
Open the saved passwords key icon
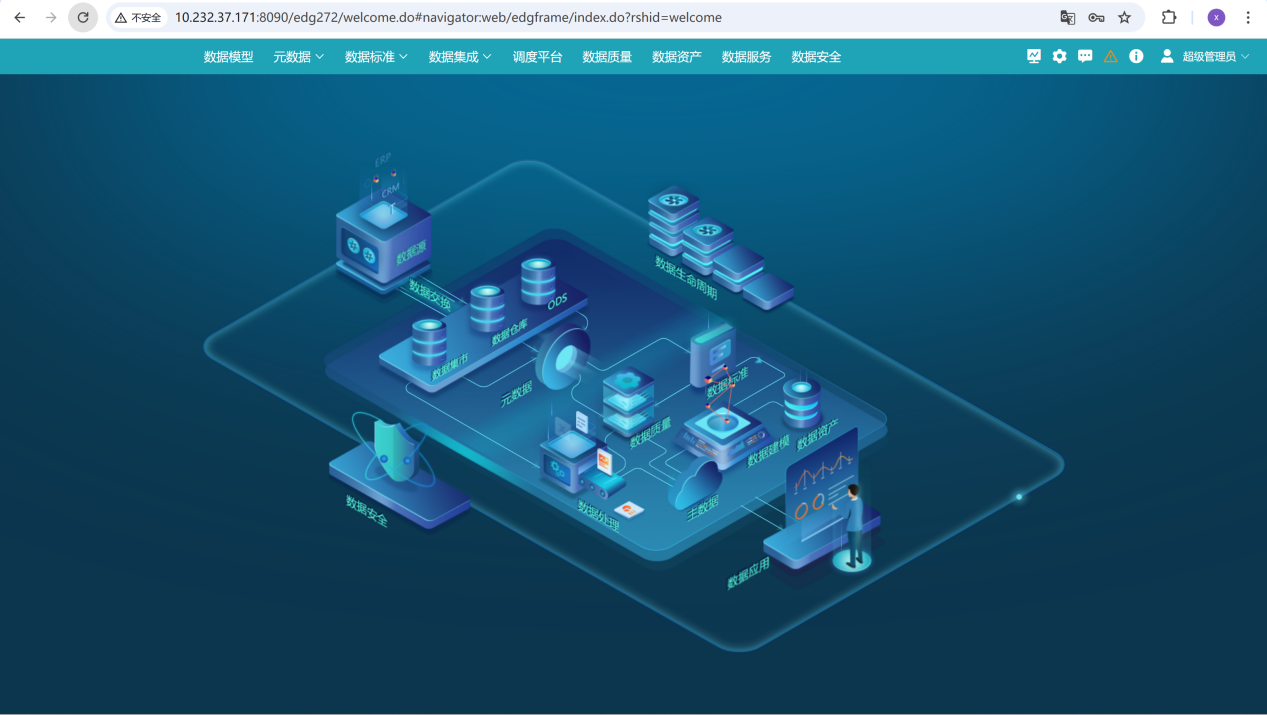(1096, 18)
